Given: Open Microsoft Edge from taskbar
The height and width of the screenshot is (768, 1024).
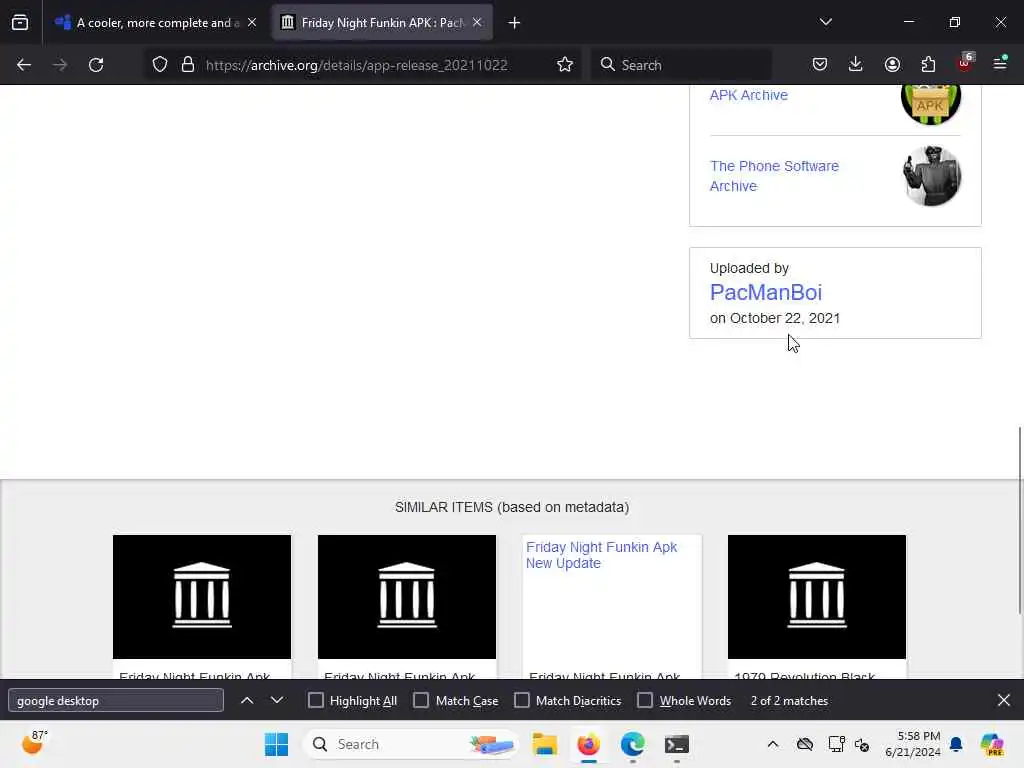Looking at the screenshot, I should (632, 744).
